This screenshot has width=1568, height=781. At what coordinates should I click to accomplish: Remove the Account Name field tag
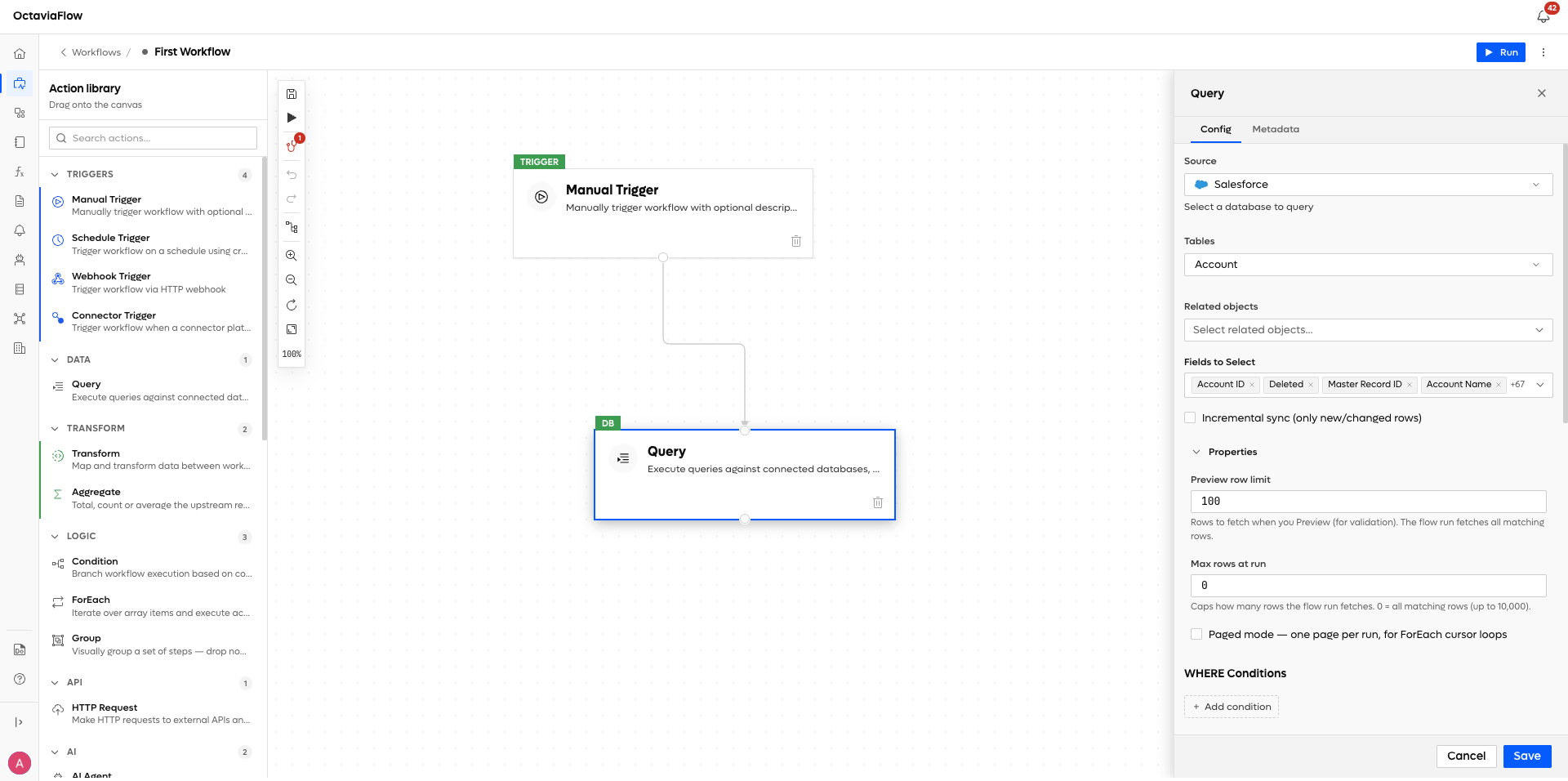coord(1499,385)
